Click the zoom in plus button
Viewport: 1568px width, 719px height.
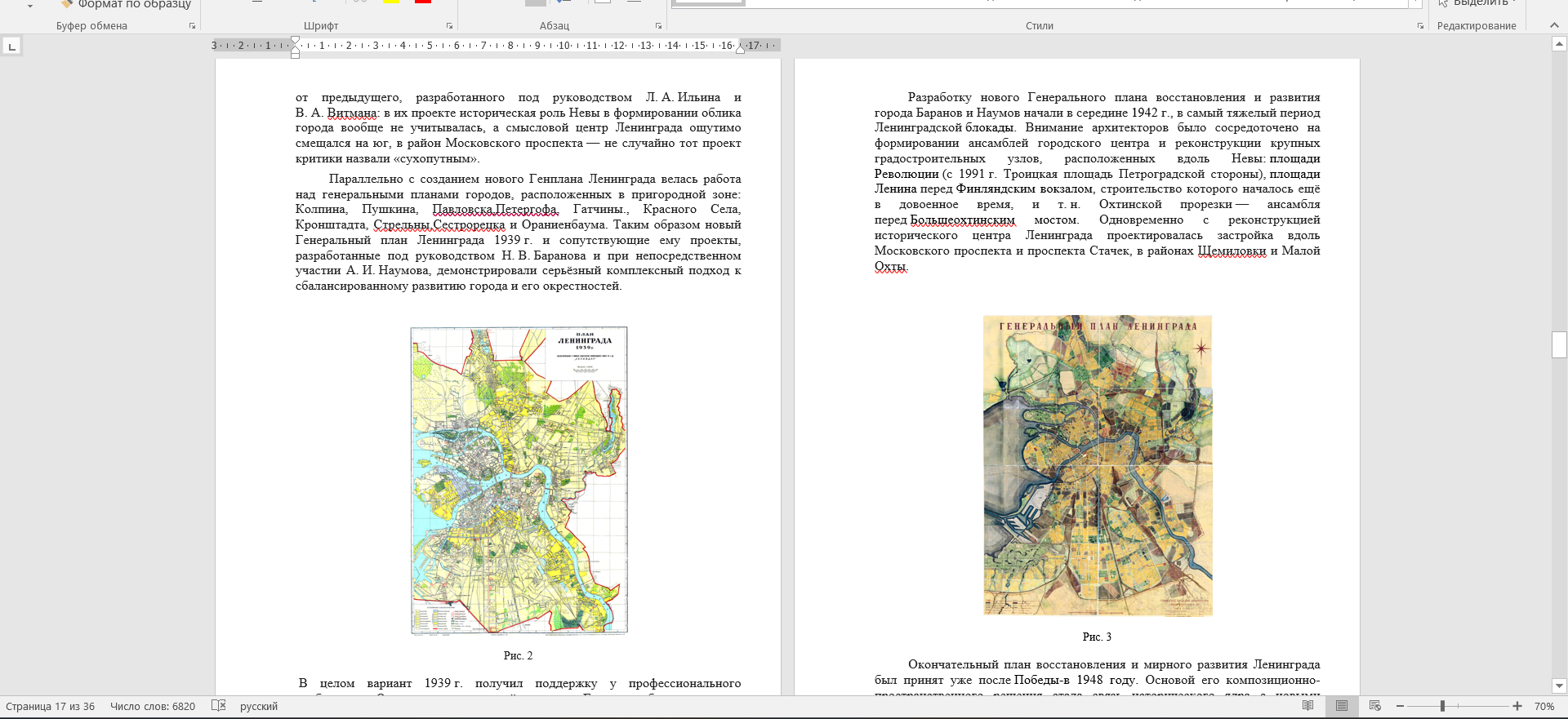1517,706
